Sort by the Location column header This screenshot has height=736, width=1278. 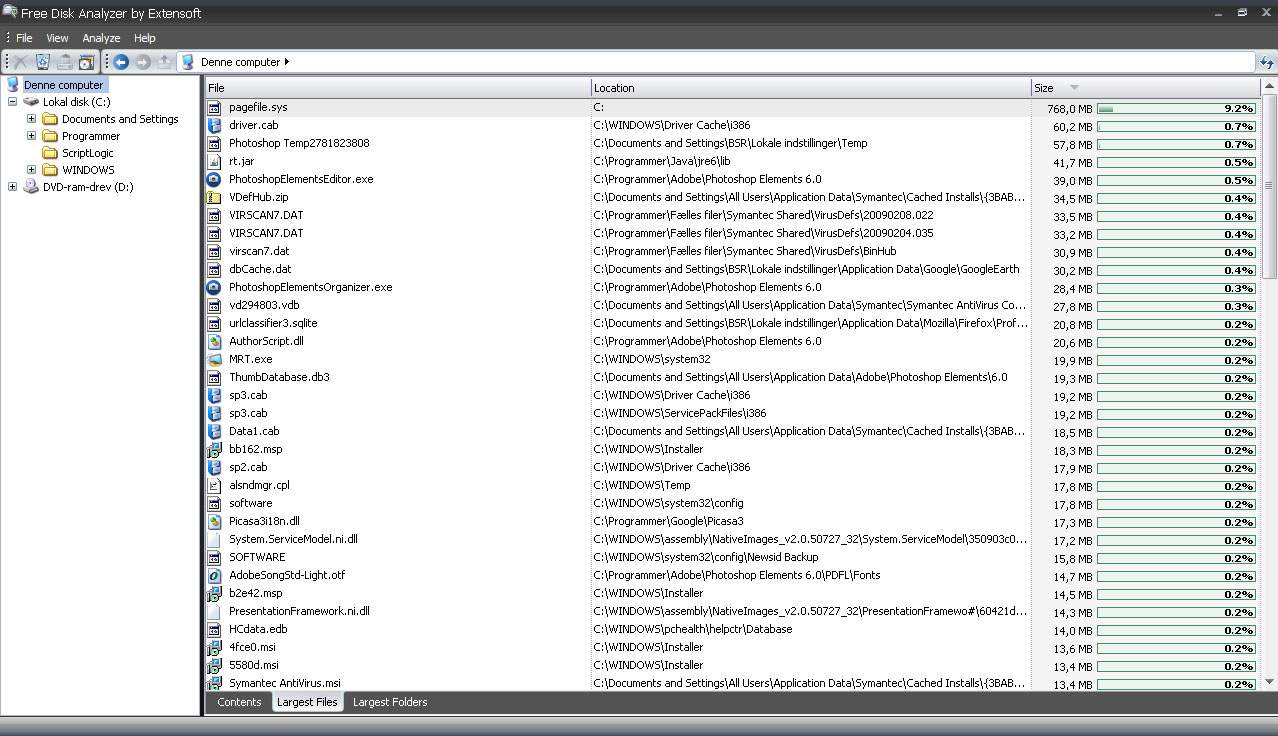(811, 88)
